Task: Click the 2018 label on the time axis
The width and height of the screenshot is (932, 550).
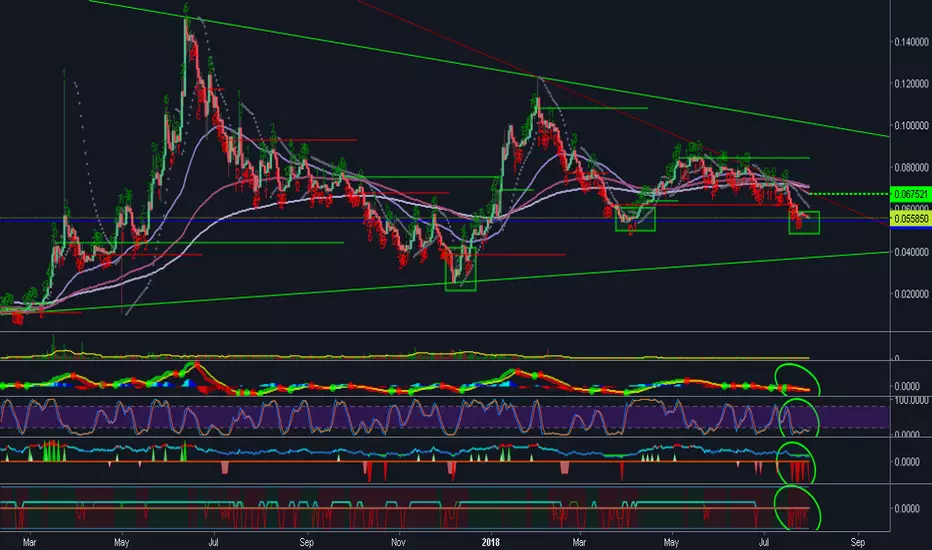Action: click(x=490, y=542)
